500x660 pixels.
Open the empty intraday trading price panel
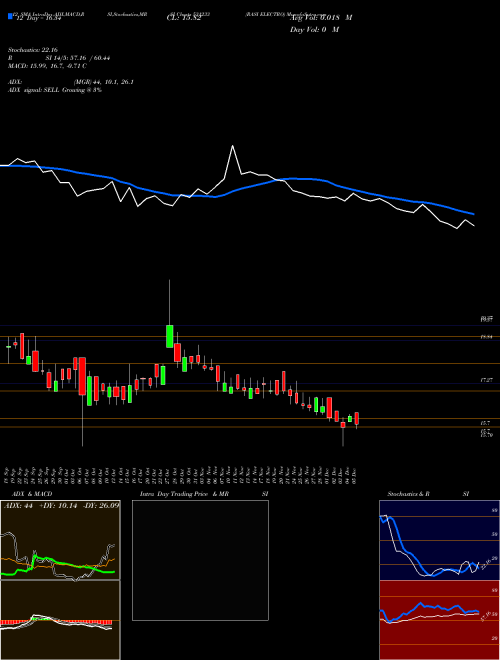pyautogui.click(x=200, y=560)
